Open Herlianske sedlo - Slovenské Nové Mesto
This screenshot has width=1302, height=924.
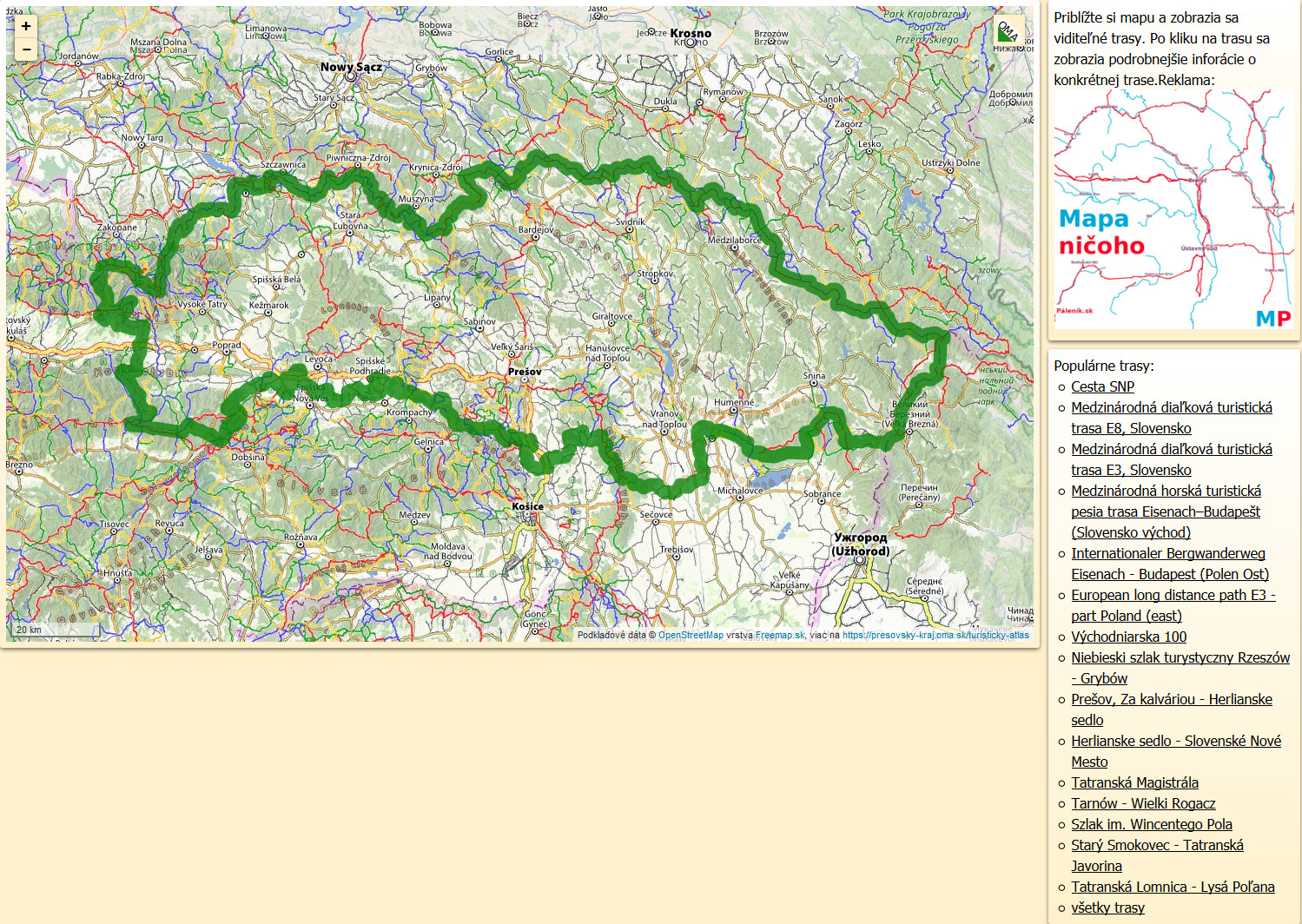click(1175, 742)
